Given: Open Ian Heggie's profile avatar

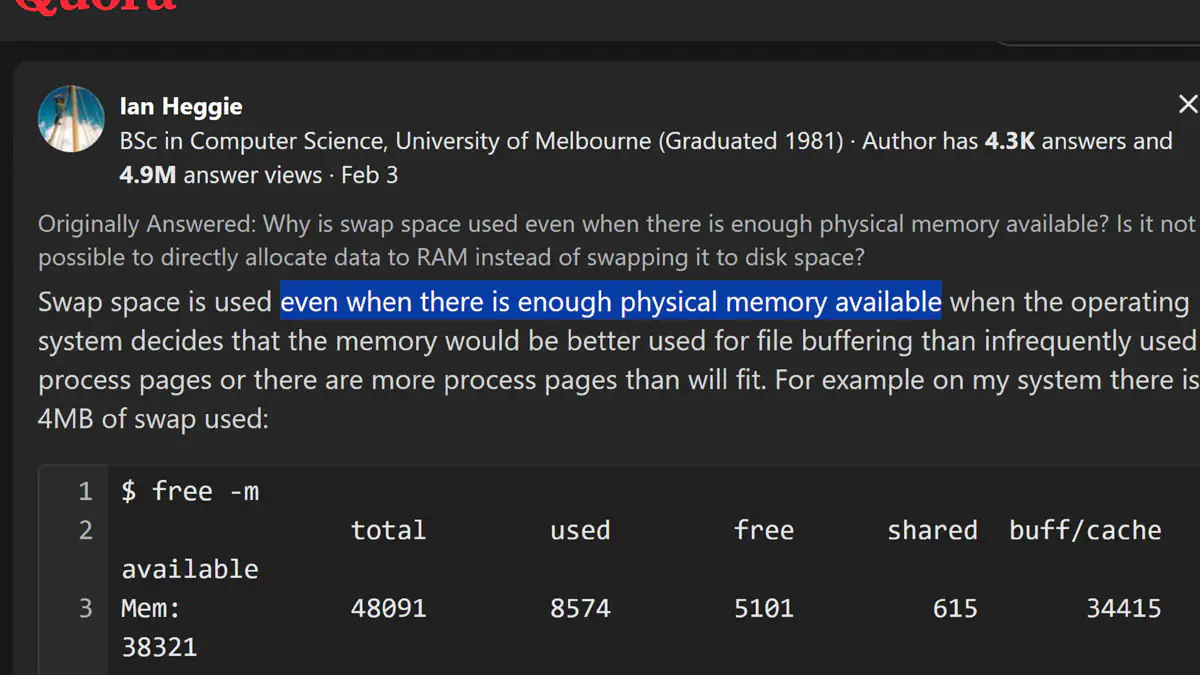Looking at the screenshot, I should (x=71, y=119).
